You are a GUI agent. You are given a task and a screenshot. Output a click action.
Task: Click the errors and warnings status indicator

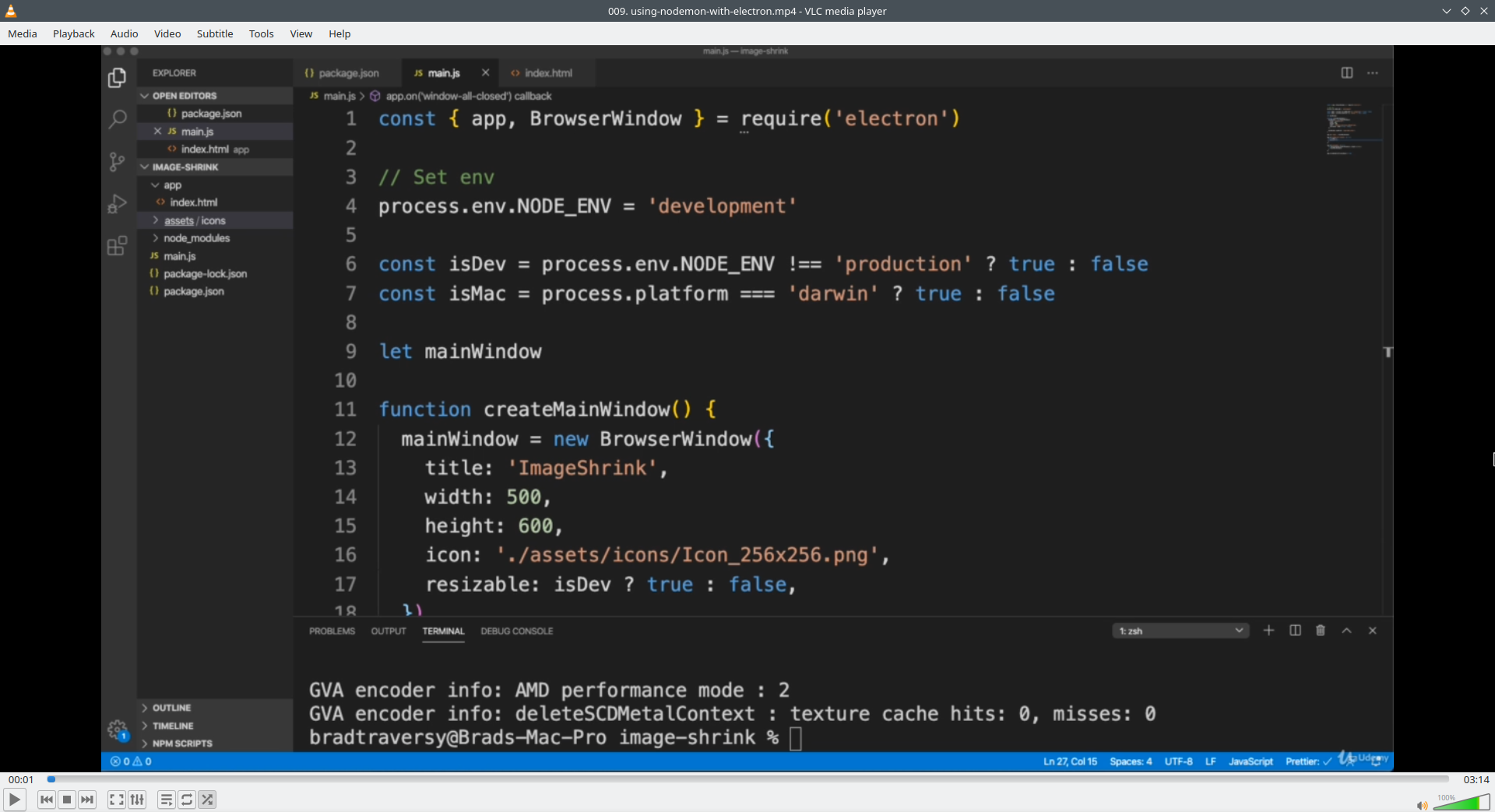click(x=131, y=761)
